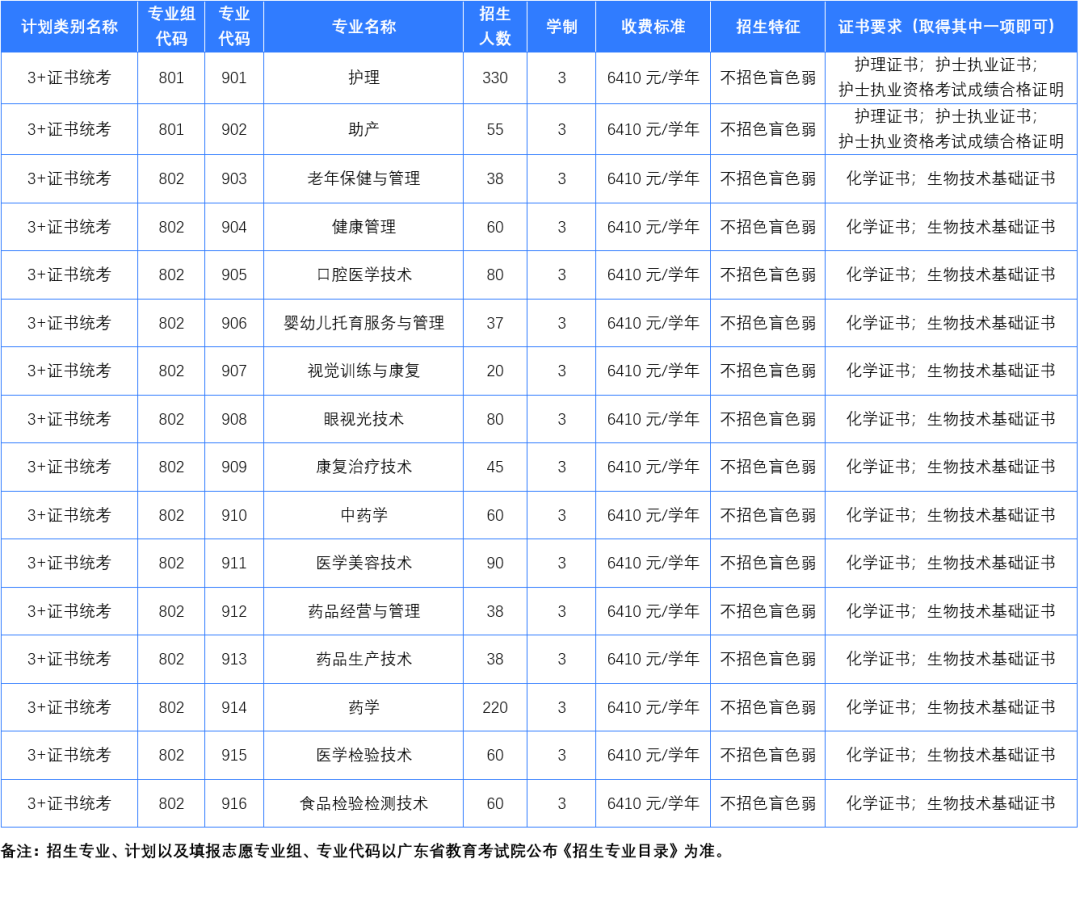
Task: Select the 医学检验技术 major cell
Action: (x=363, y=755)
